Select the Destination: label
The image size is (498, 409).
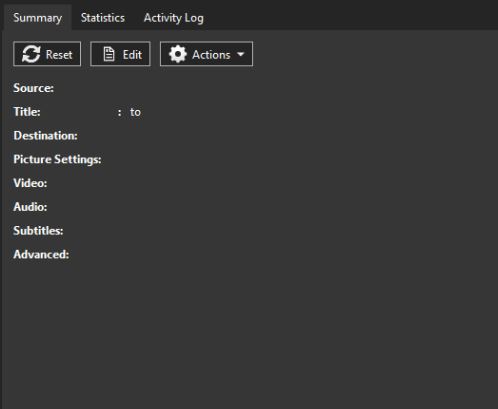45,136
